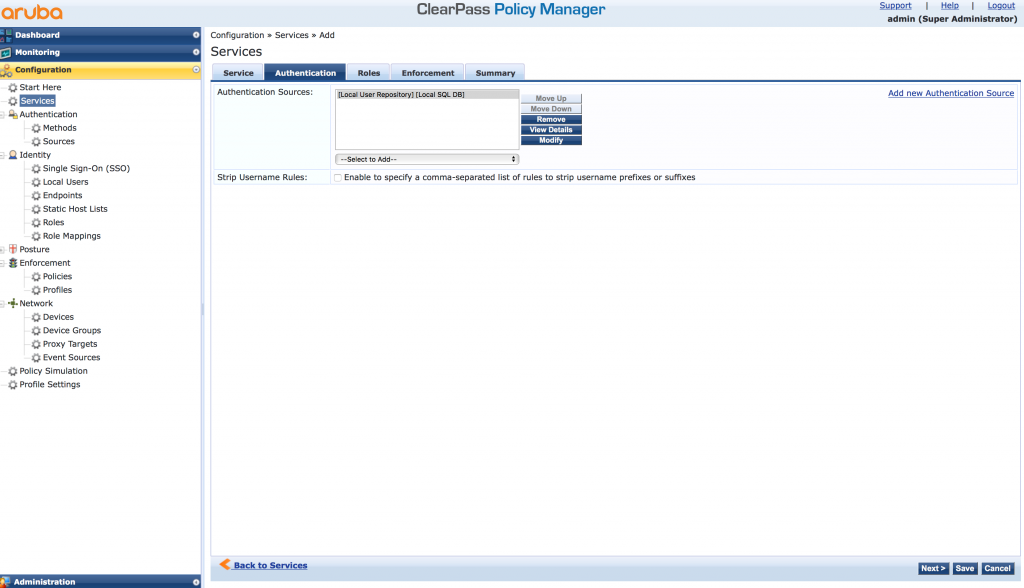
Task: Click the gear icon beside Endpoints
Action: pyautogui.click(x=36, y=195)
